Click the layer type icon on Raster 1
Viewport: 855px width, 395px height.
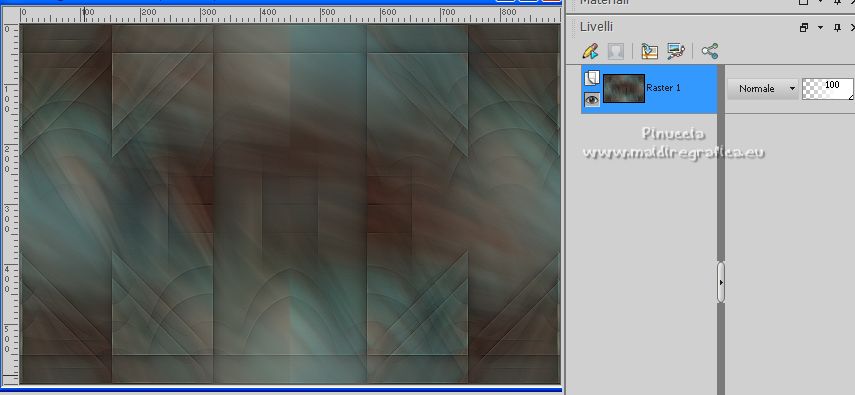point(592,79)
